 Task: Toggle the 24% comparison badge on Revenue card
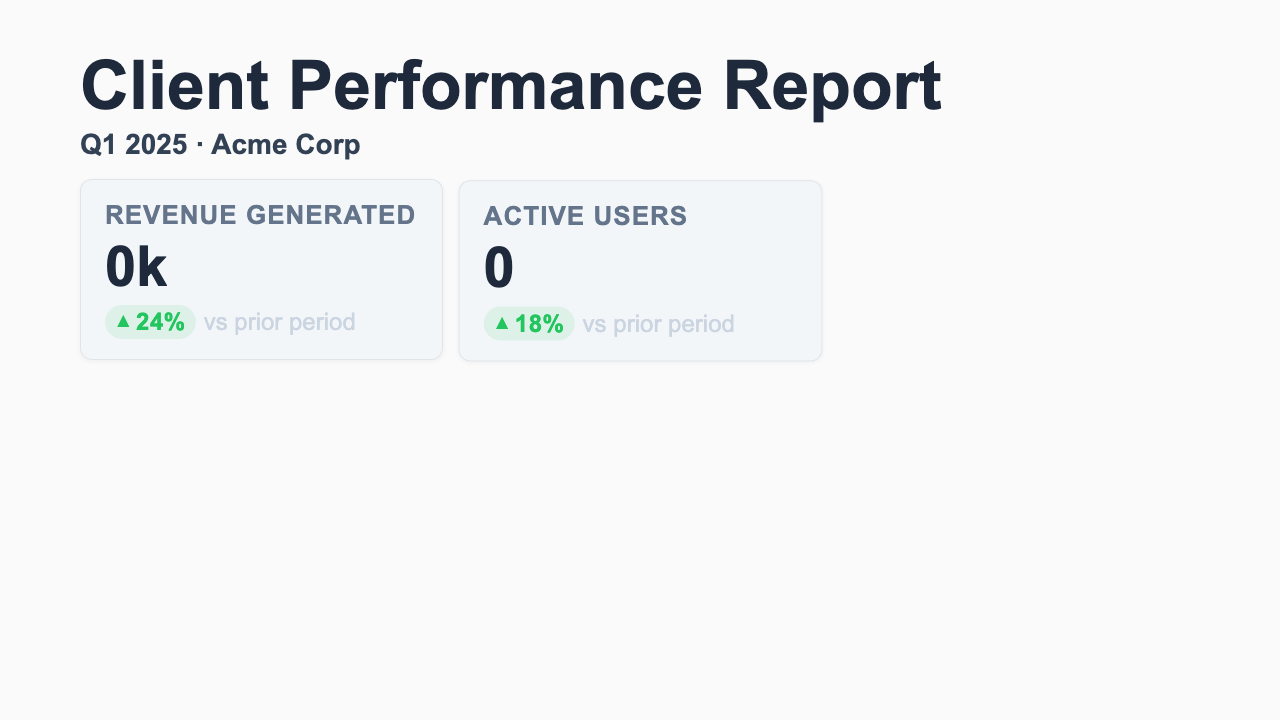[x=151, y=323]
